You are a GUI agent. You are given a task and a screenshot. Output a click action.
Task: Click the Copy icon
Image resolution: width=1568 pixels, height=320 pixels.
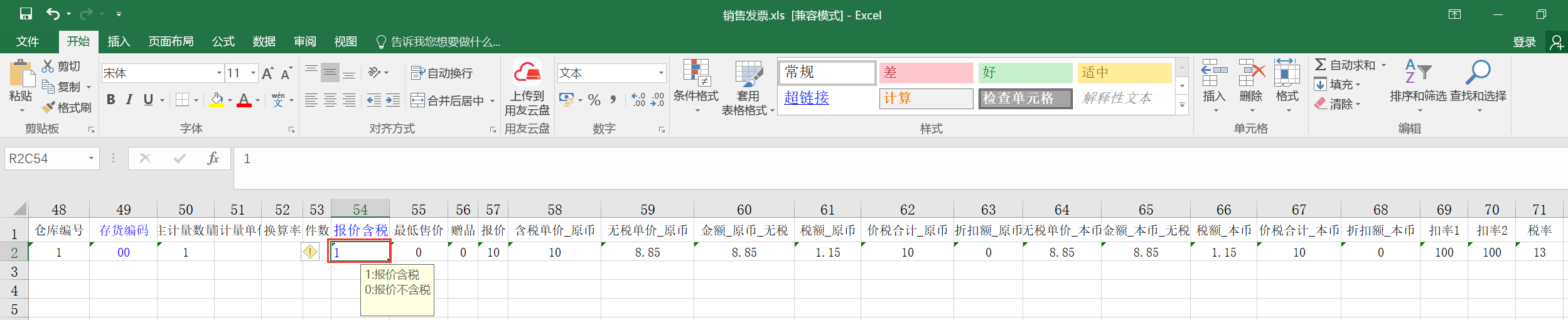pyautogui.click(x=48, y=87)
